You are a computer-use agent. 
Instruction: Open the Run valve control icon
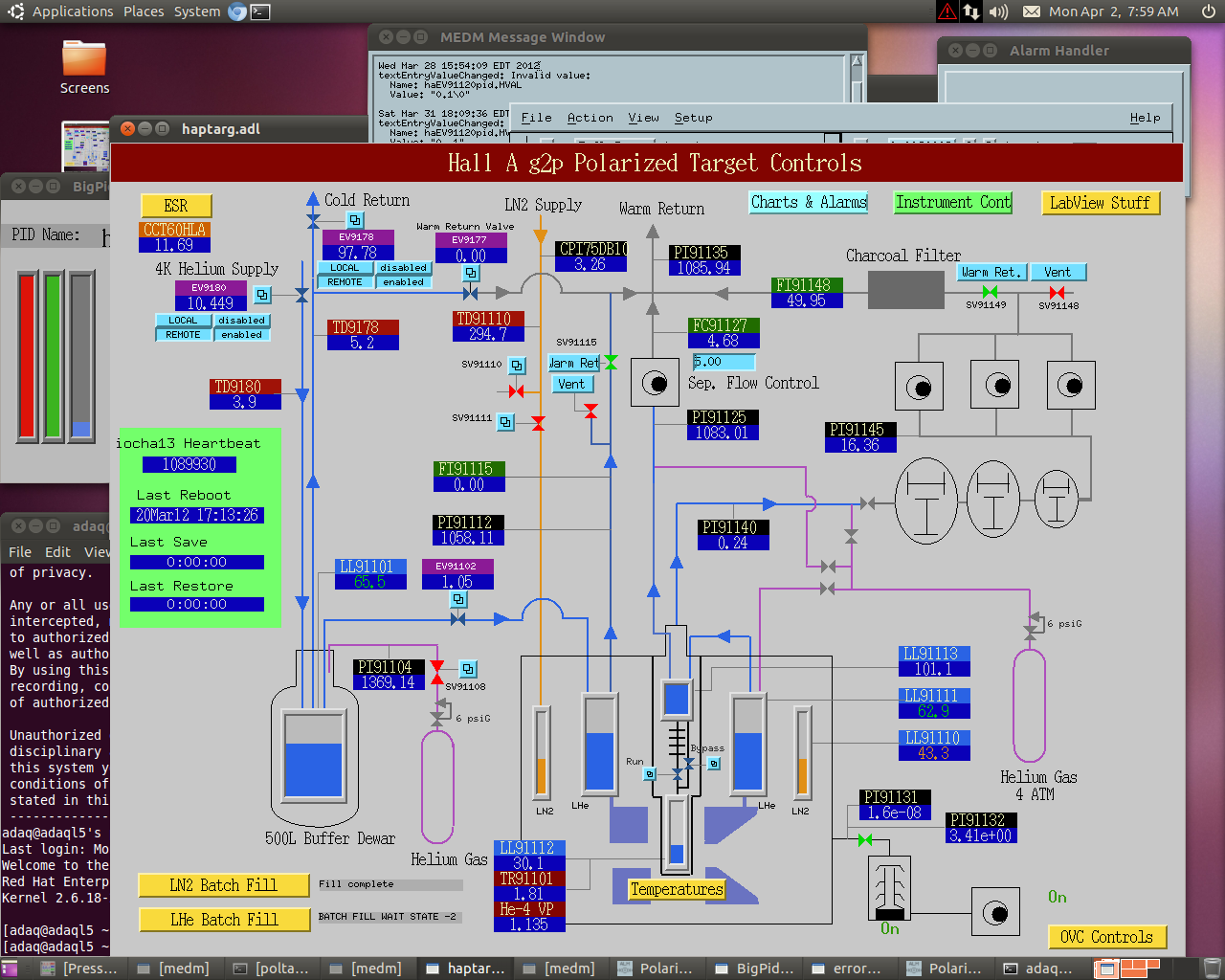coord(650,773)
